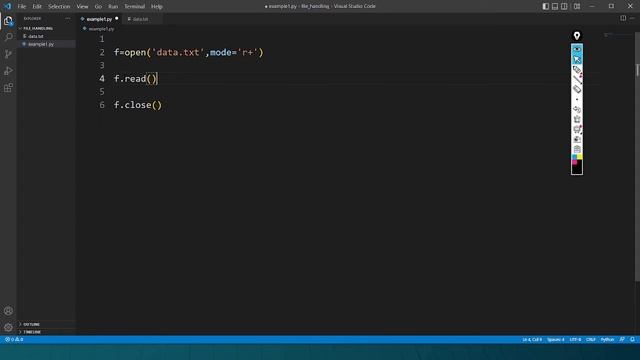640x360 pixels.
Task: Open the Run menu
Action: coord(113,7)
